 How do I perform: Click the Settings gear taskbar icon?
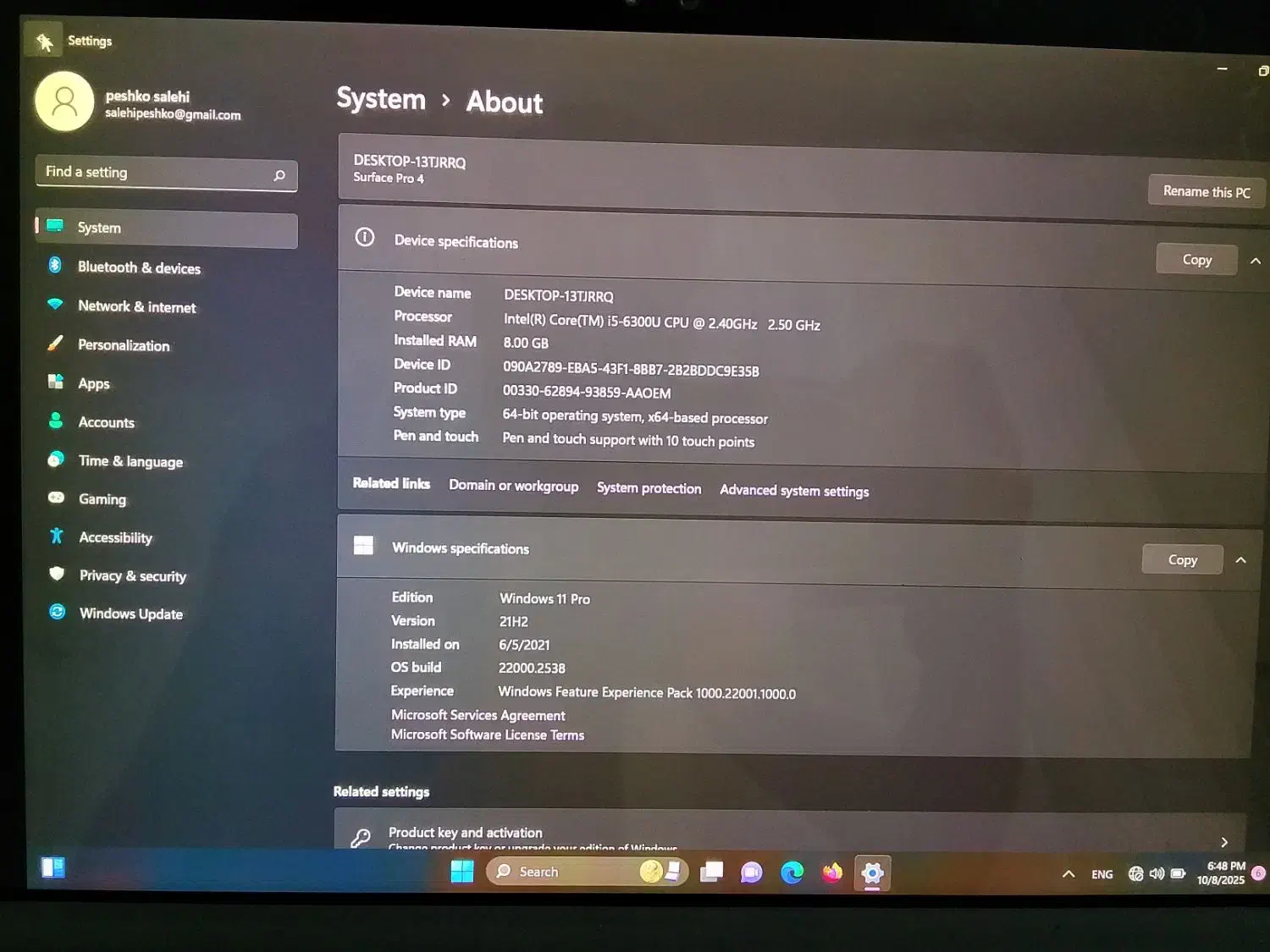pos(873,873)
